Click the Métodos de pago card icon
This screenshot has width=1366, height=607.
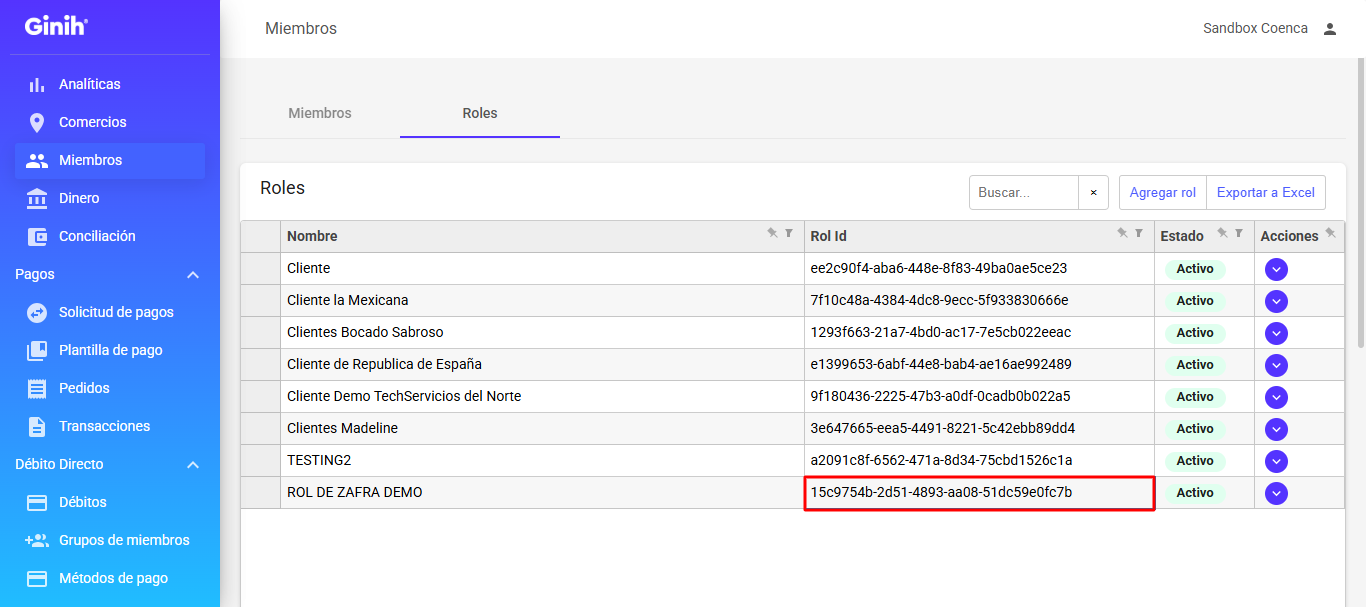coord(37,578)
